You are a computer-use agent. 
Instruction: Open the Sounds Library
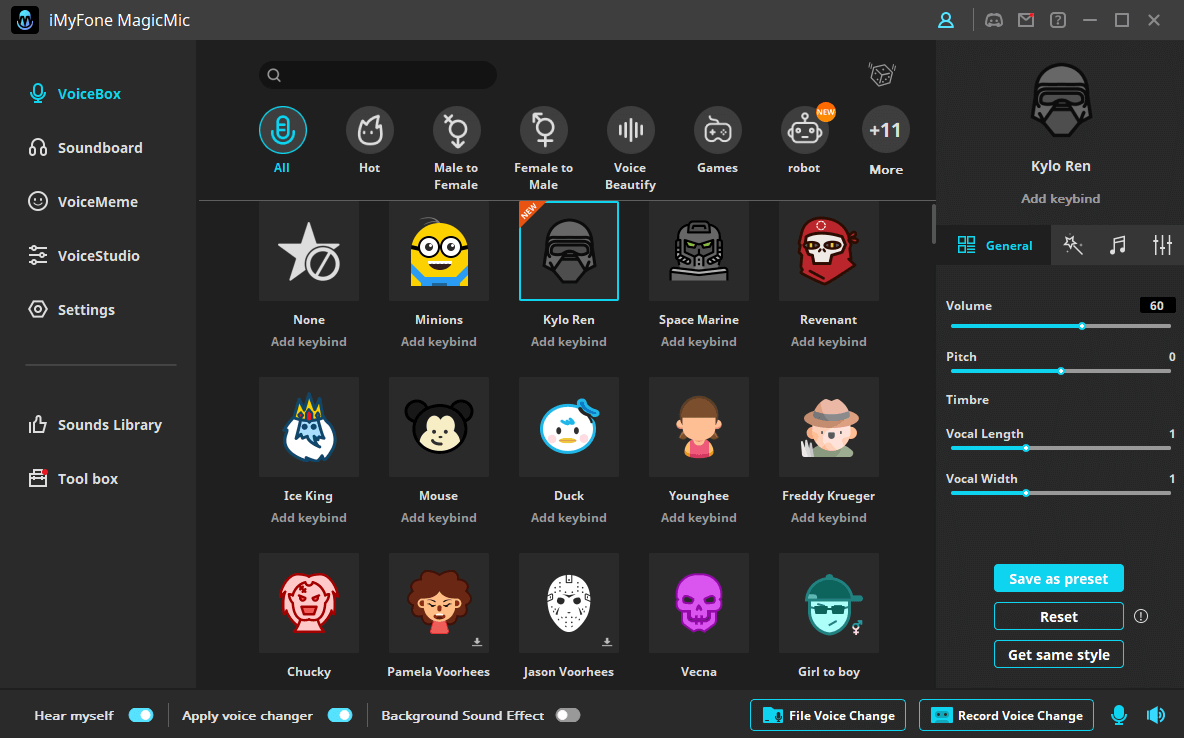coord(95,425)
